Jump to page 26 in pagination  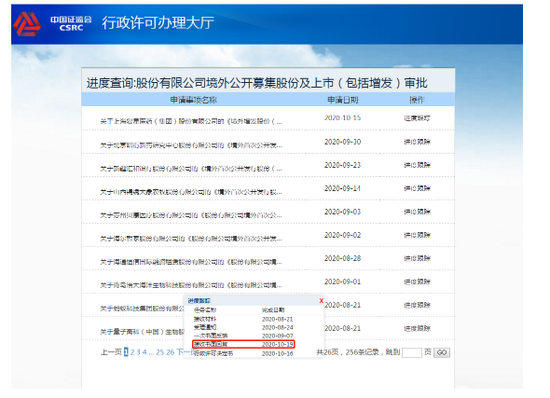click(170, 352)
